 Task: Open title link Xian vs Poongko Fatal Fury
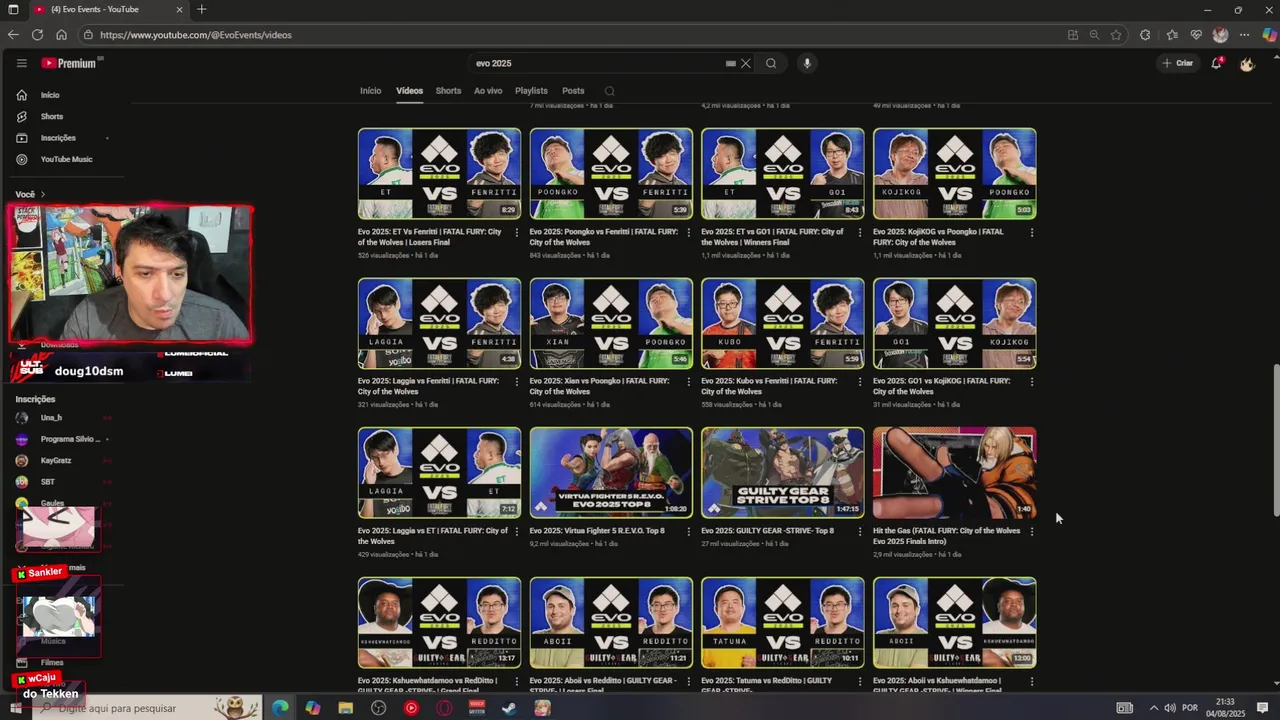(600, 386)
